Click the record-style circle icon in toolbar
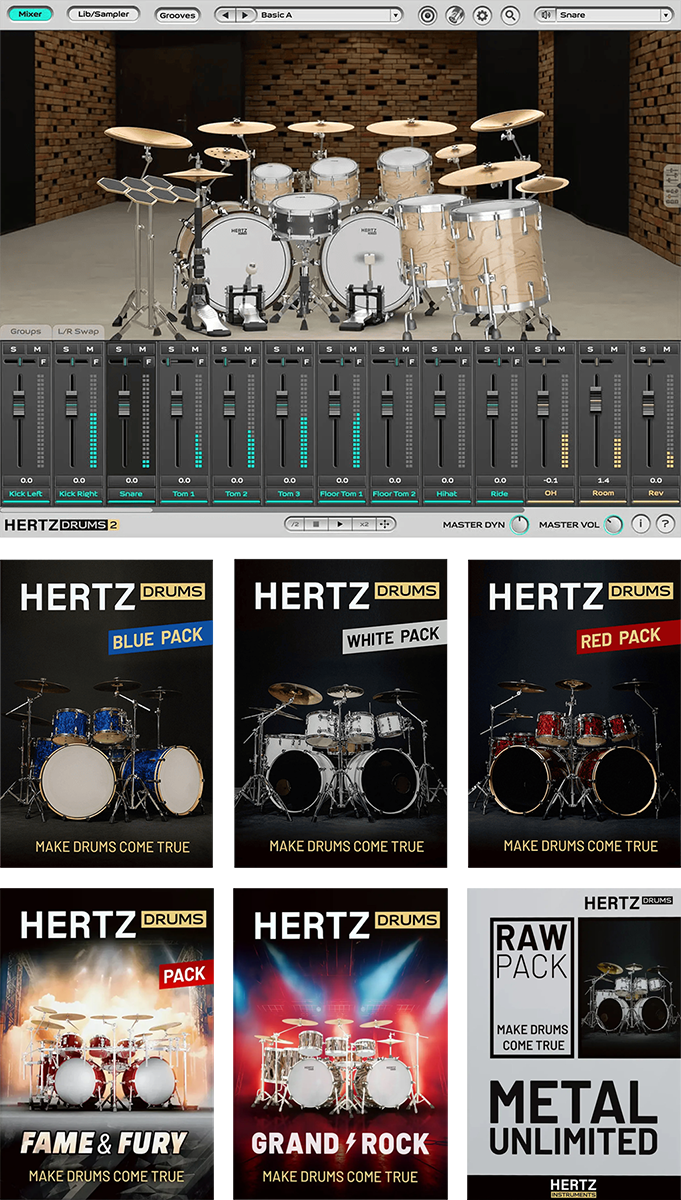Image resolution: width=681 pixels, height=1200 pixels. point(427,15)
